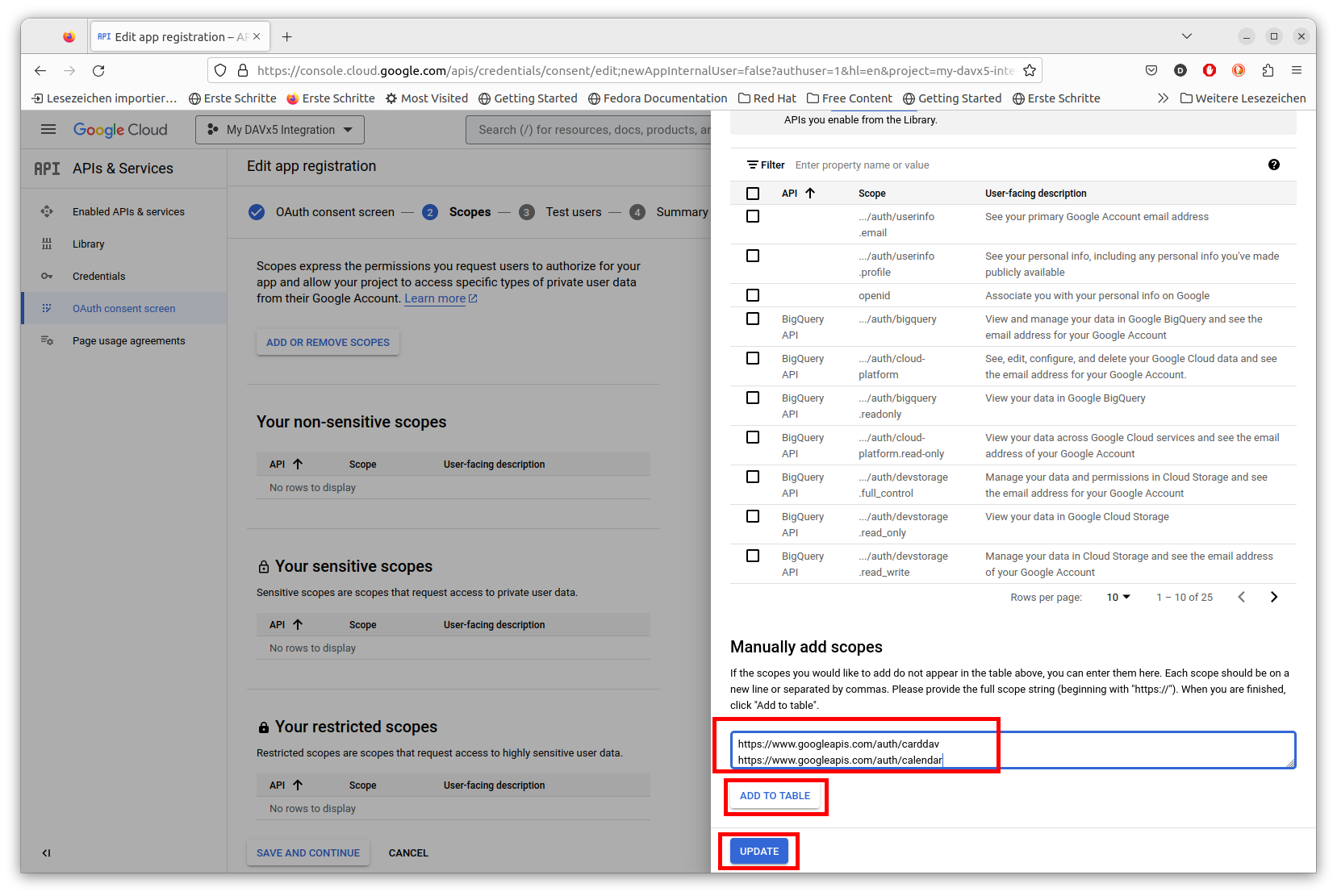Click the Enabled APIs & services icon
Image resolution: width=1337 pixels, height=896 pixels.
(x=47, y=211)
